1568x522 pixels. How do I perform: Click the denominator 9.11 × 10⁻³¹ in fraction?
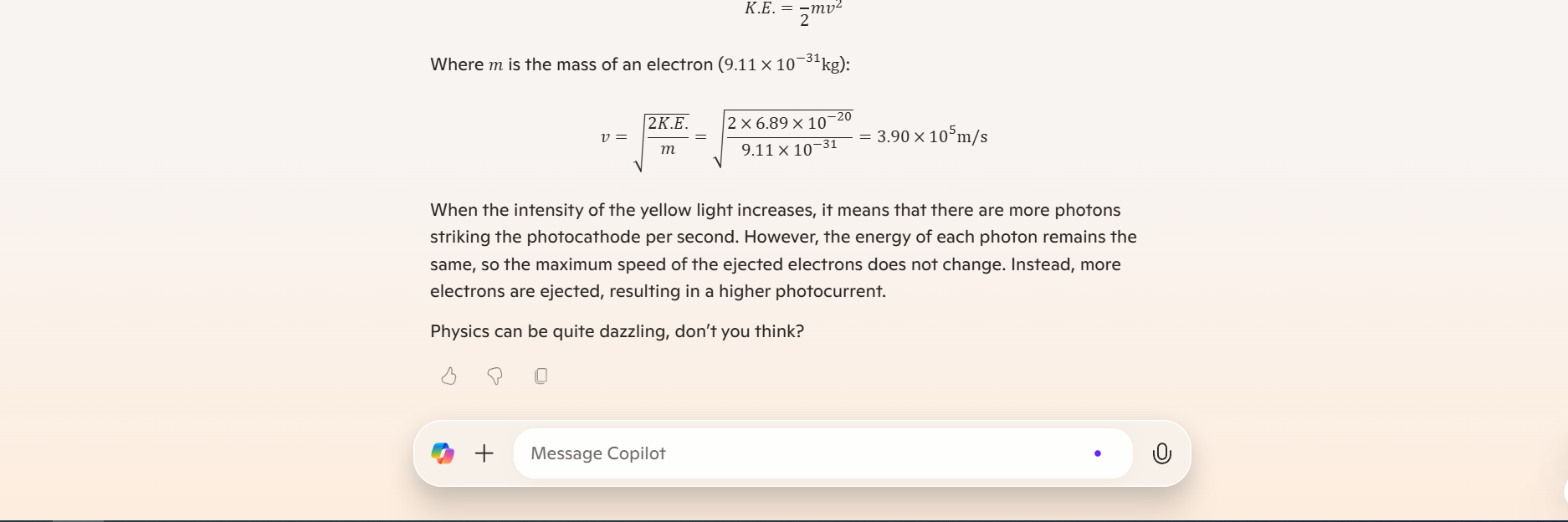pos(789,149)
